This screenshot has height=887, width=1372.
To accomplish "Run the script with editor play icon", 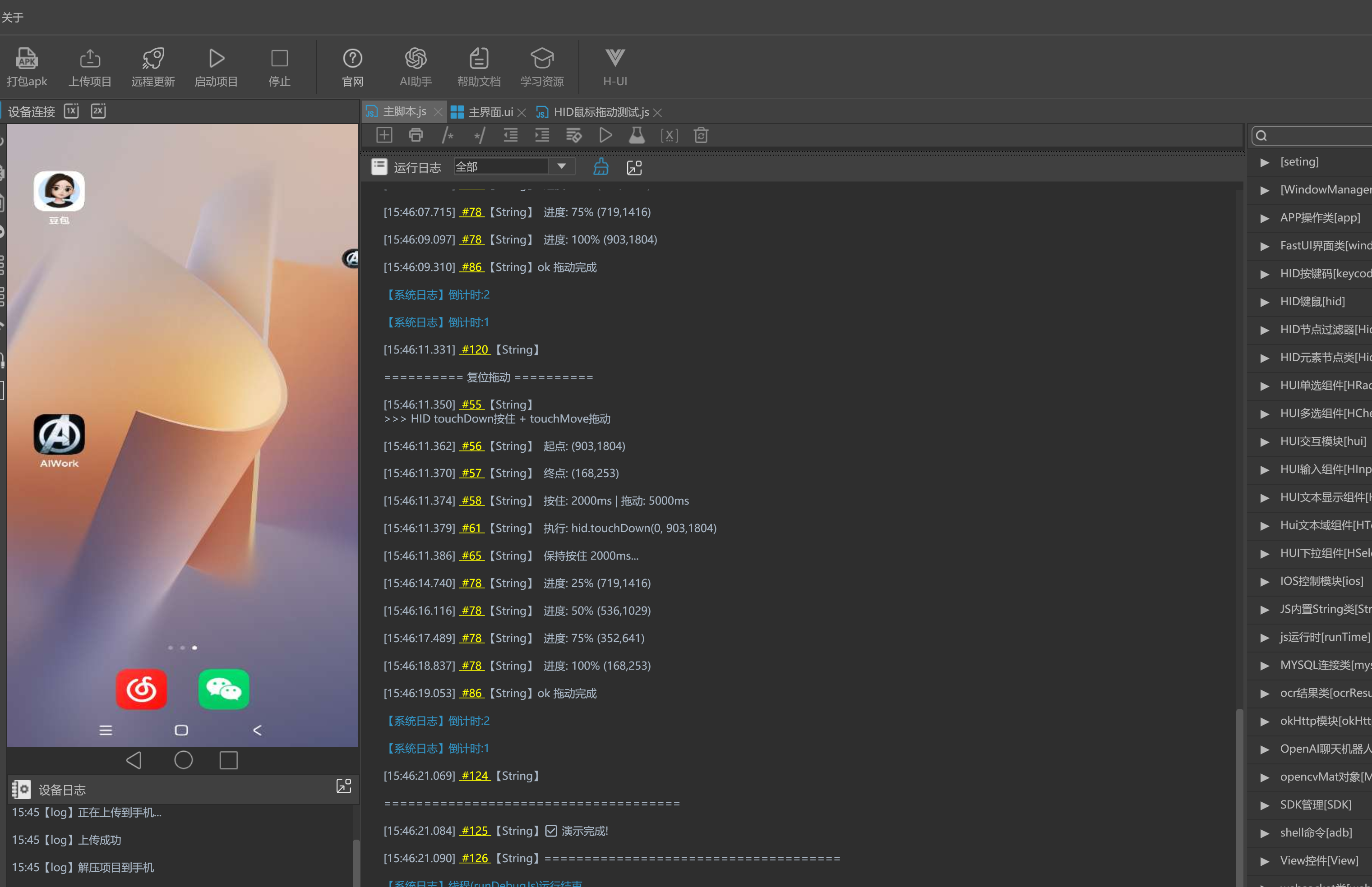I will coord(605,135).
